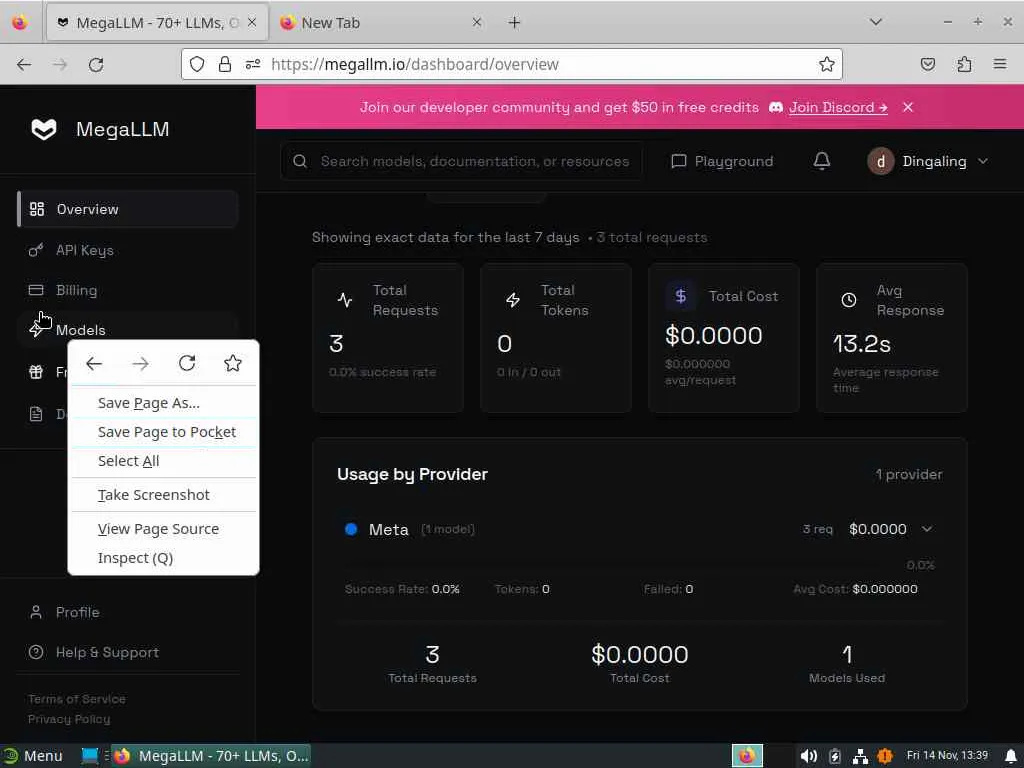The image size is (1024, 768).
Task: Choose View Page Source
Action: (x=163, y=529)
